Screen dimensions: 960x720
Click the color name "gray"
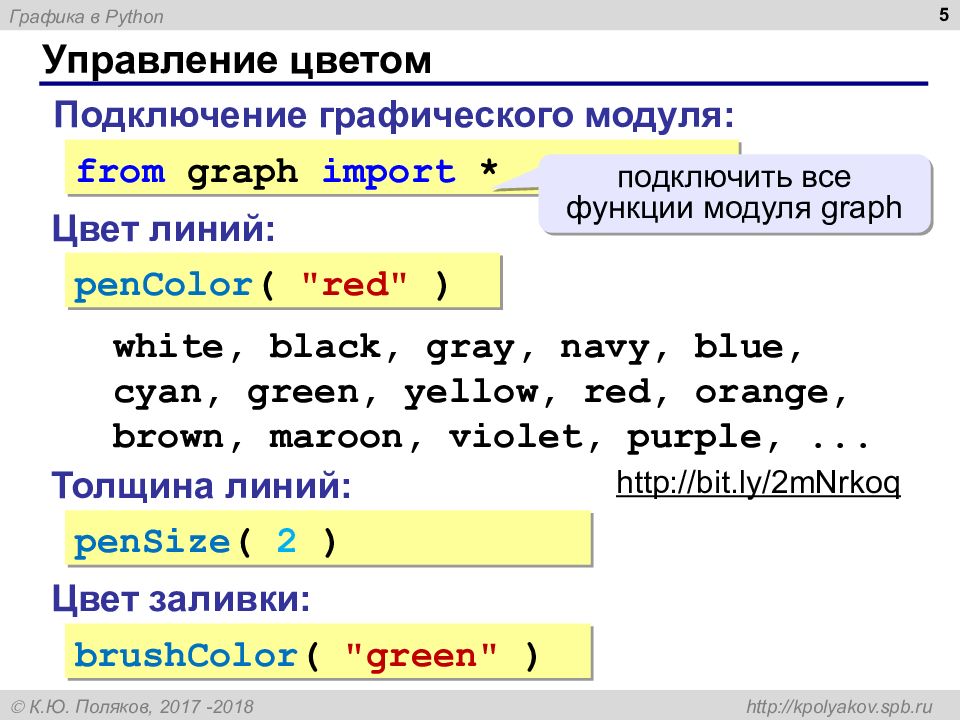(x=470, y=349)
